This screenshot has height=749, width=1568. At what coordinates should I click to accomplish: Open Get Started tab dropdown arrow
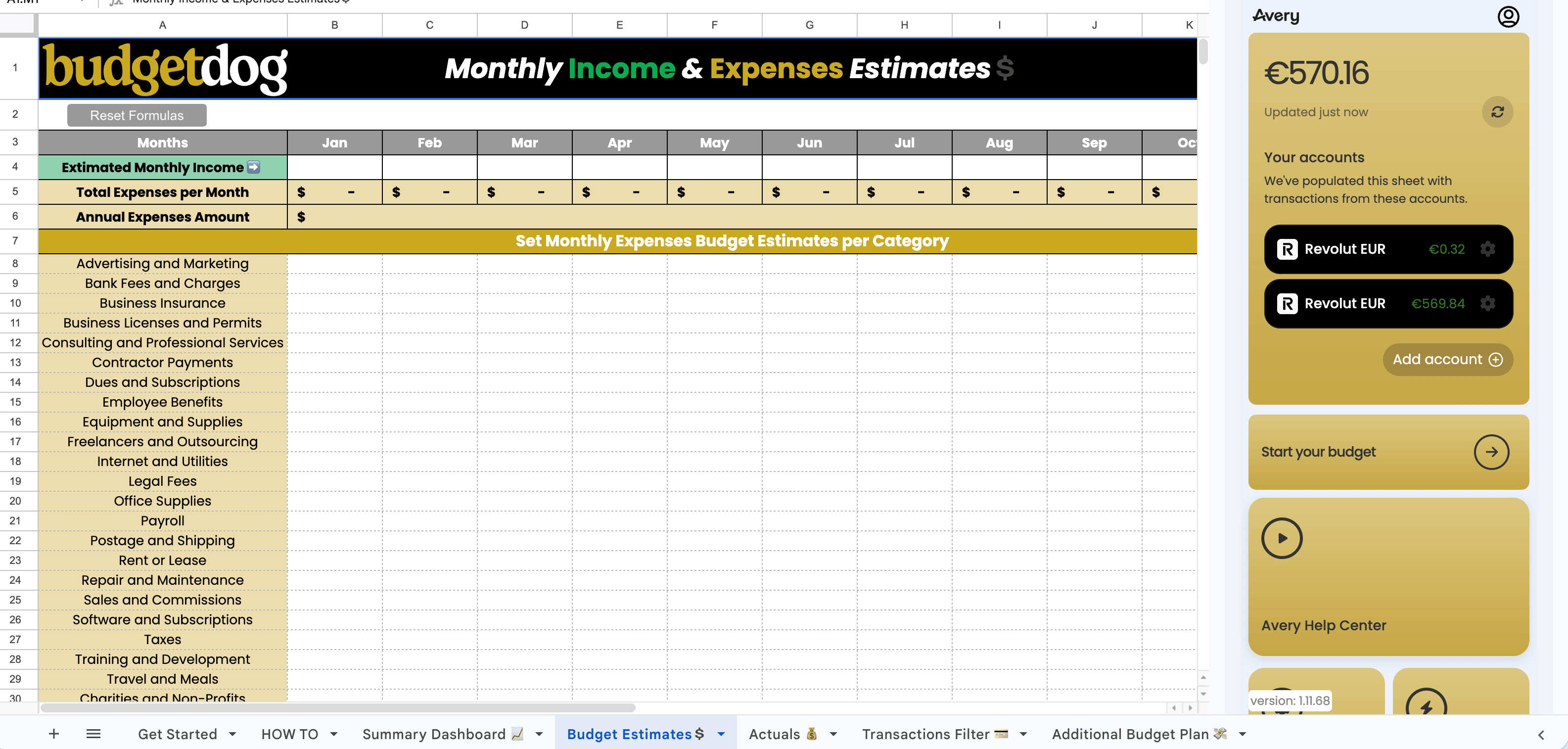(x=232, y=734)
